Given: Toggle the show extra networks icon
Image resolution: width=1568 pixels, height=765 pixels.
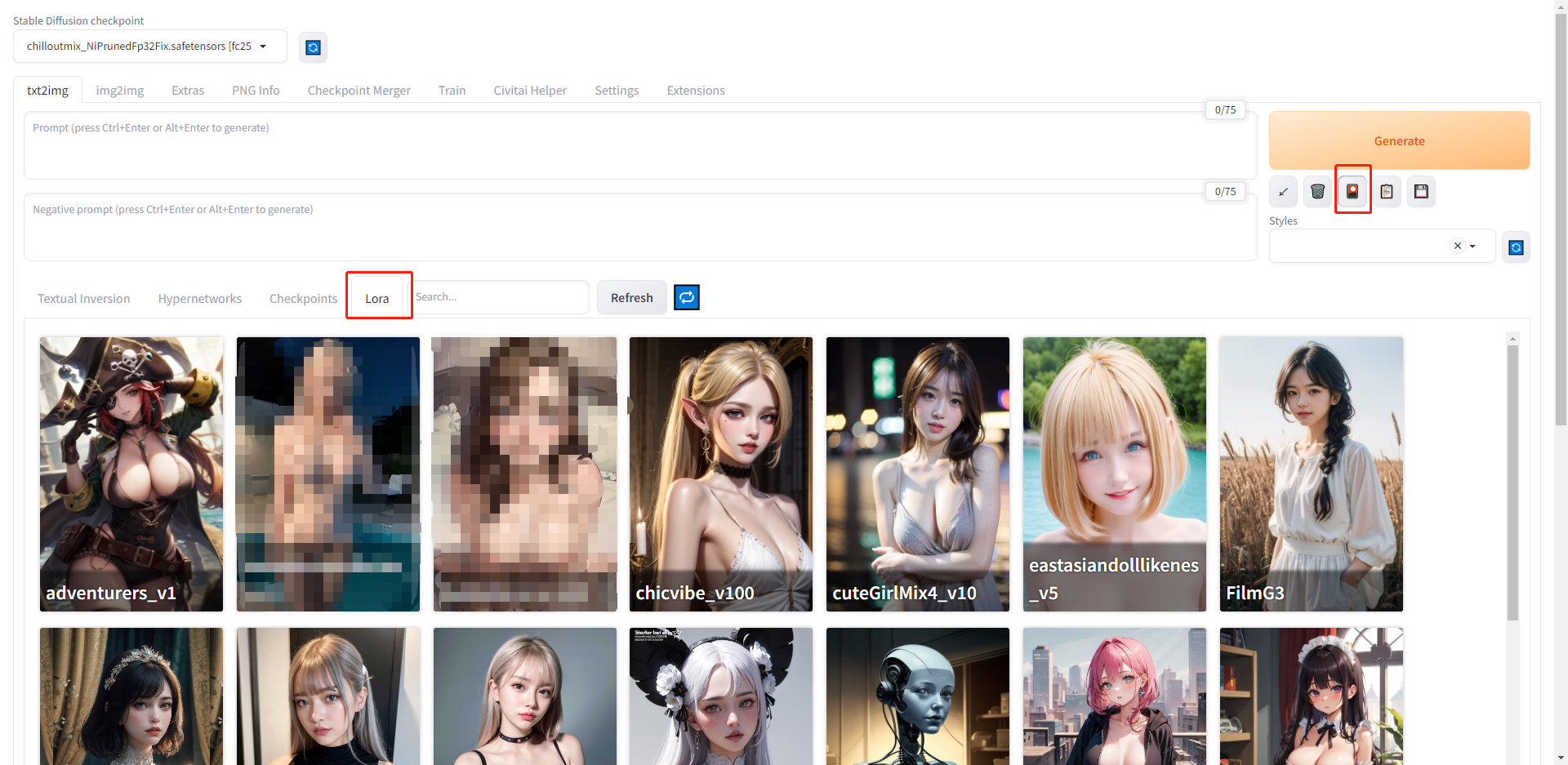Looking at the screenshot, I should 1352,192.
